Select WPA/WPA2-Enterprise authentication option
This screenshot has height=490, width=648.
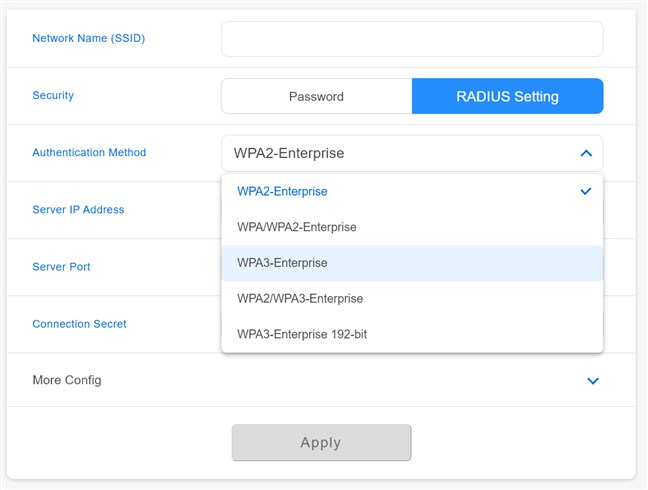pos(296,227)
